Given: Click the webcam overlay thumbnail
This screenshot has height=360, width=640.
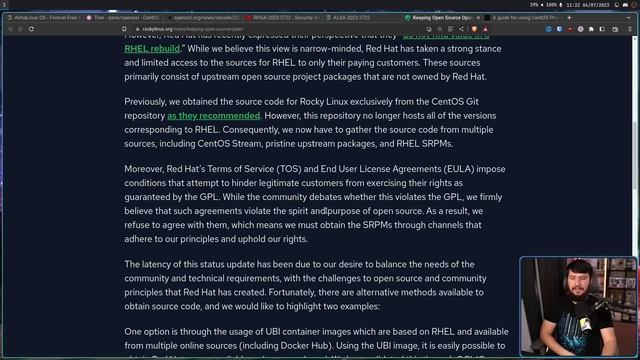Looking at the screenshot, I should point(578,307).
